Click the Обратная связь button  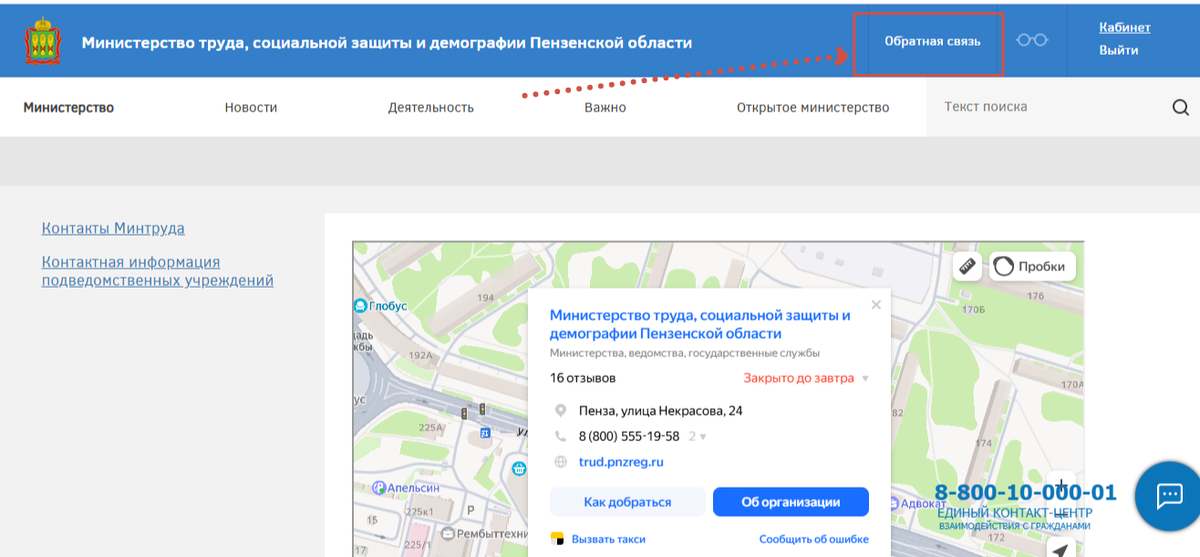tap(933, 42)
